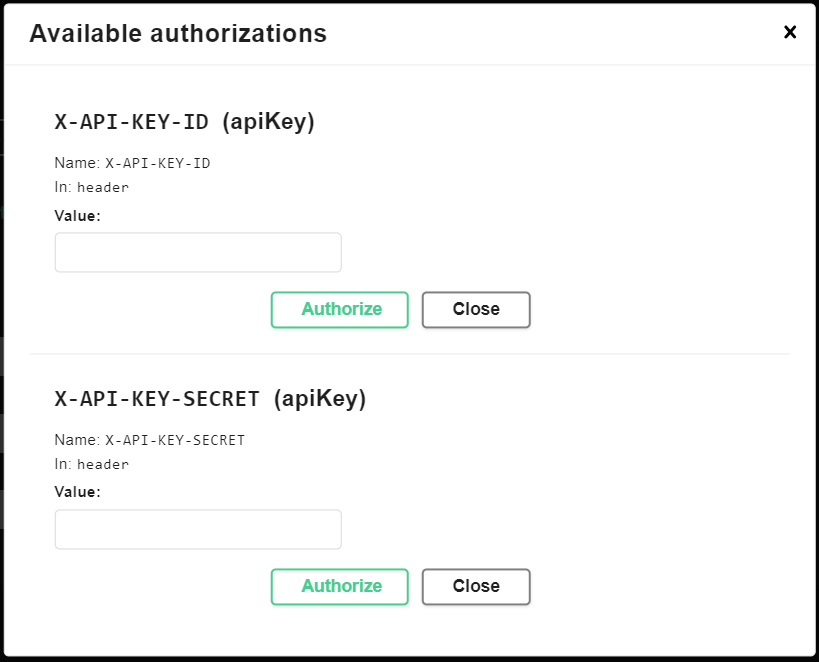Screen dimensions: 819x662
Task: Click the "(apiKey)" type label beside X-API-KEY-ID
Action: pos(268,122)
